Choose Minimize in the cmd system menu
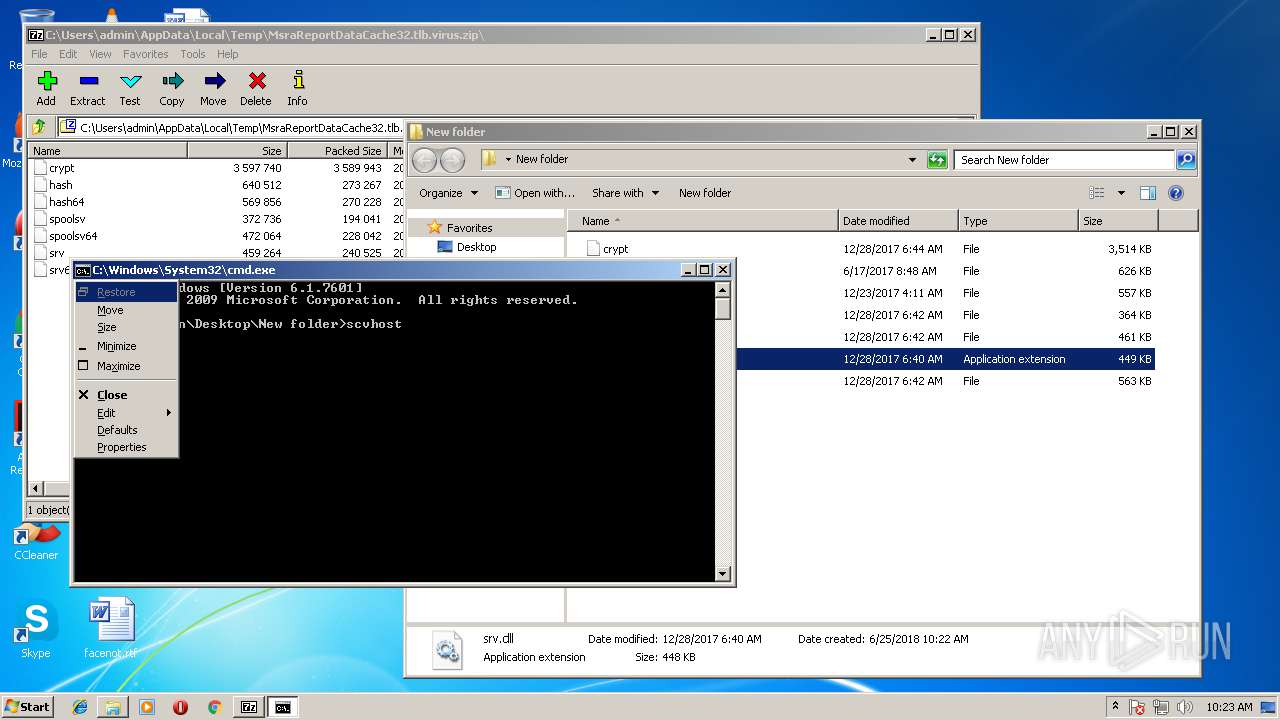The width and height of the screenshot is (1280, 720). (125, 346)
